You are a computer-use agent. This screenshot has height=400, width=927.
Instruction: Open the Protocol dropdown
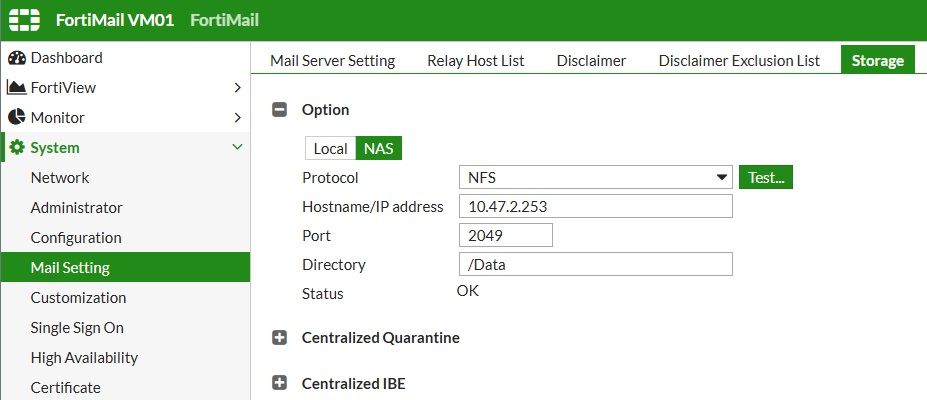point(596,178)
